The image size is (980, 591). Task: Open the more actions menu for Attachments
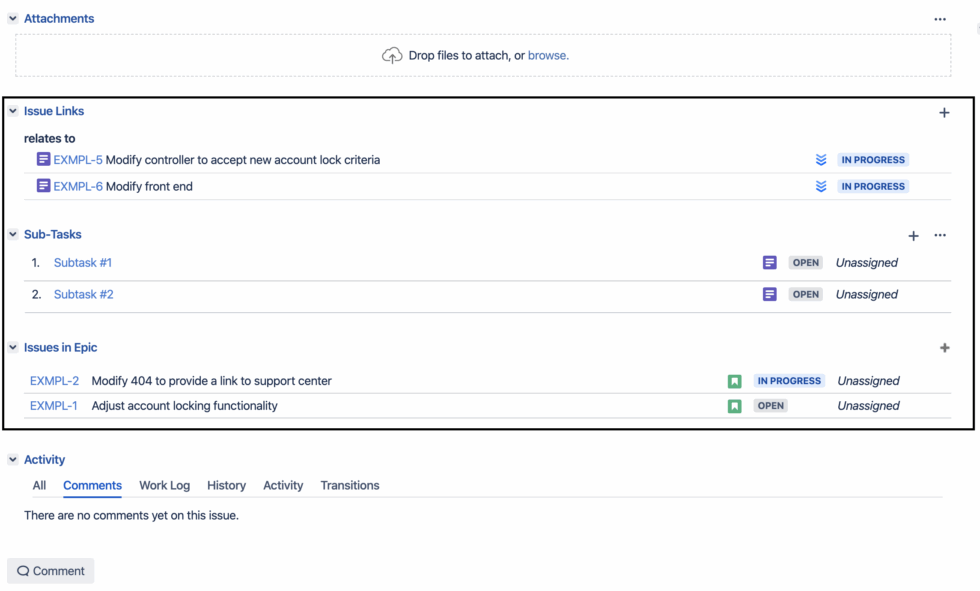pos(939,18)
